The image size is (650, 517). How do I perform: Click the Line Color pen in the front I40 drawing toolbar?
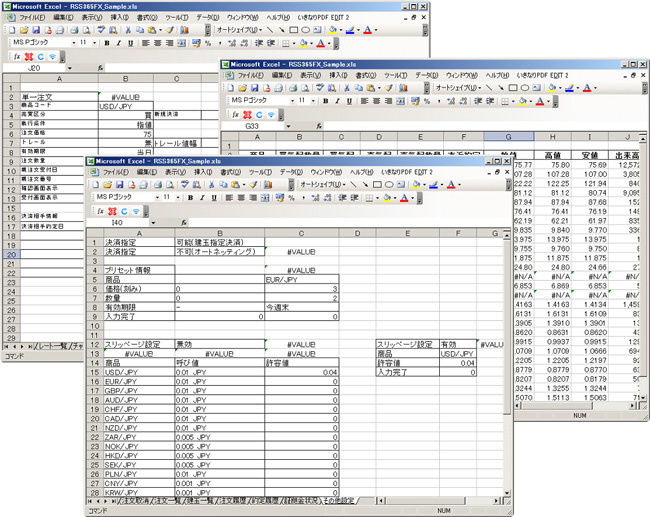[x=434, y=184]
